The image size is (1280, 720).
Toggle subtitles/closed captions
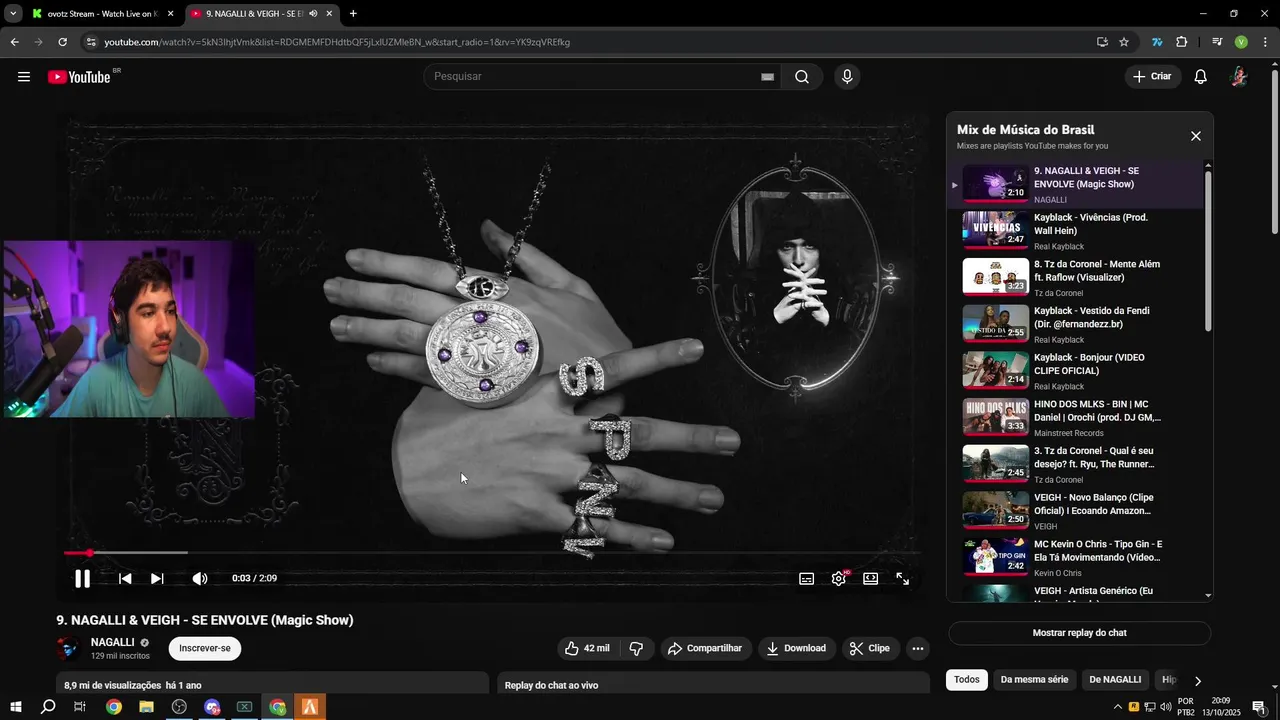[806, 578]
